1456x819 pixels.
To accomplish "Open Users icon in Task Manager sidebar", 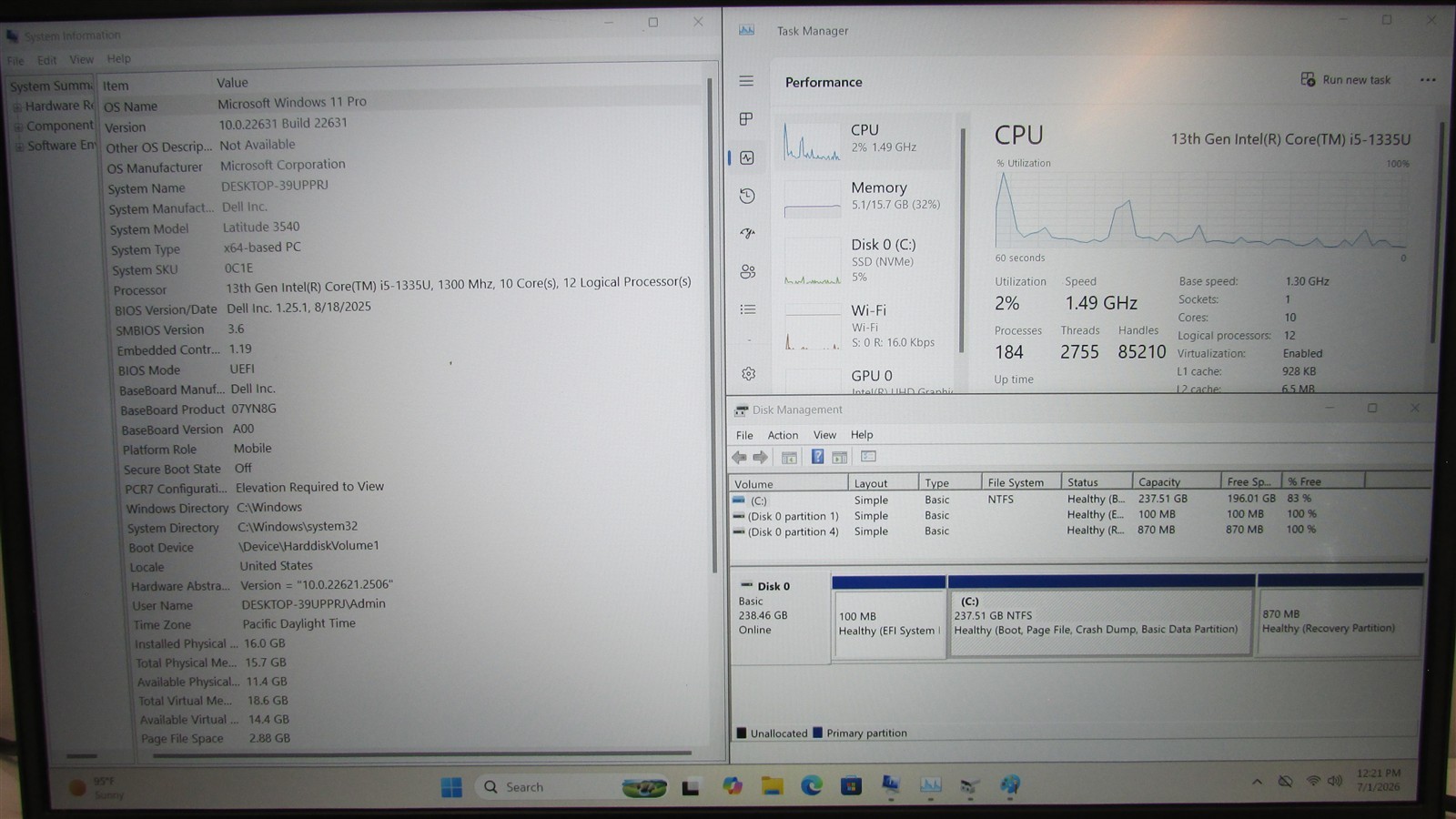I will pos(748,271).
